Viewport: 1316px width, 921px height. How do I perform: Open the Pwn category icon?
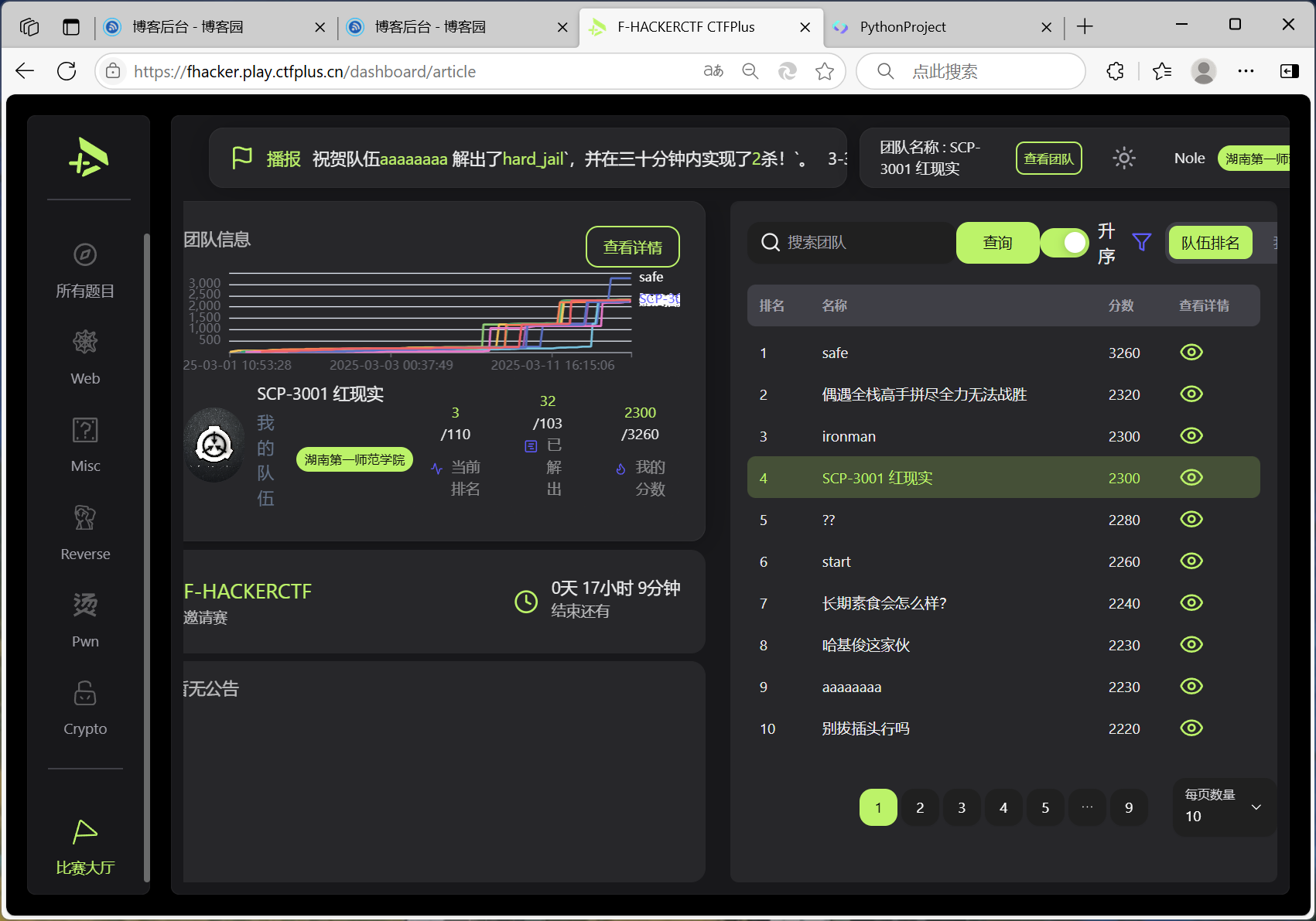tap(85, 605)
